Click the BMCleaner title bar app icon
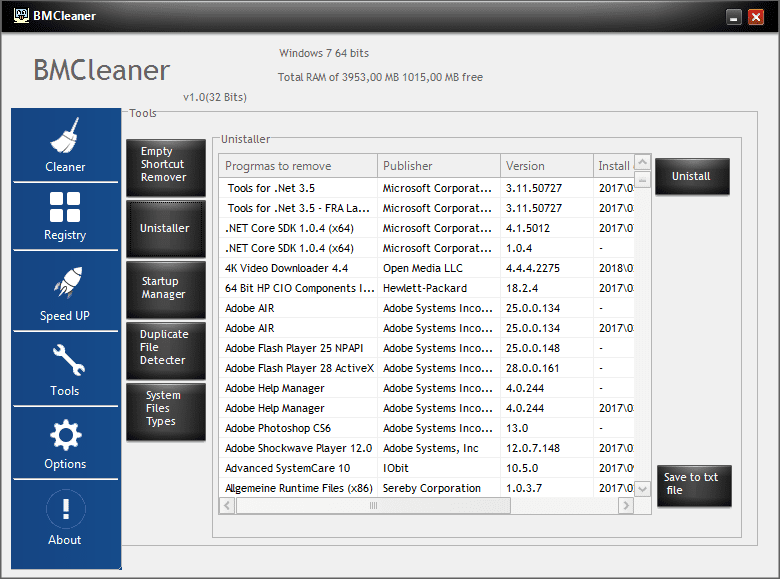 (x=21, y=15)
